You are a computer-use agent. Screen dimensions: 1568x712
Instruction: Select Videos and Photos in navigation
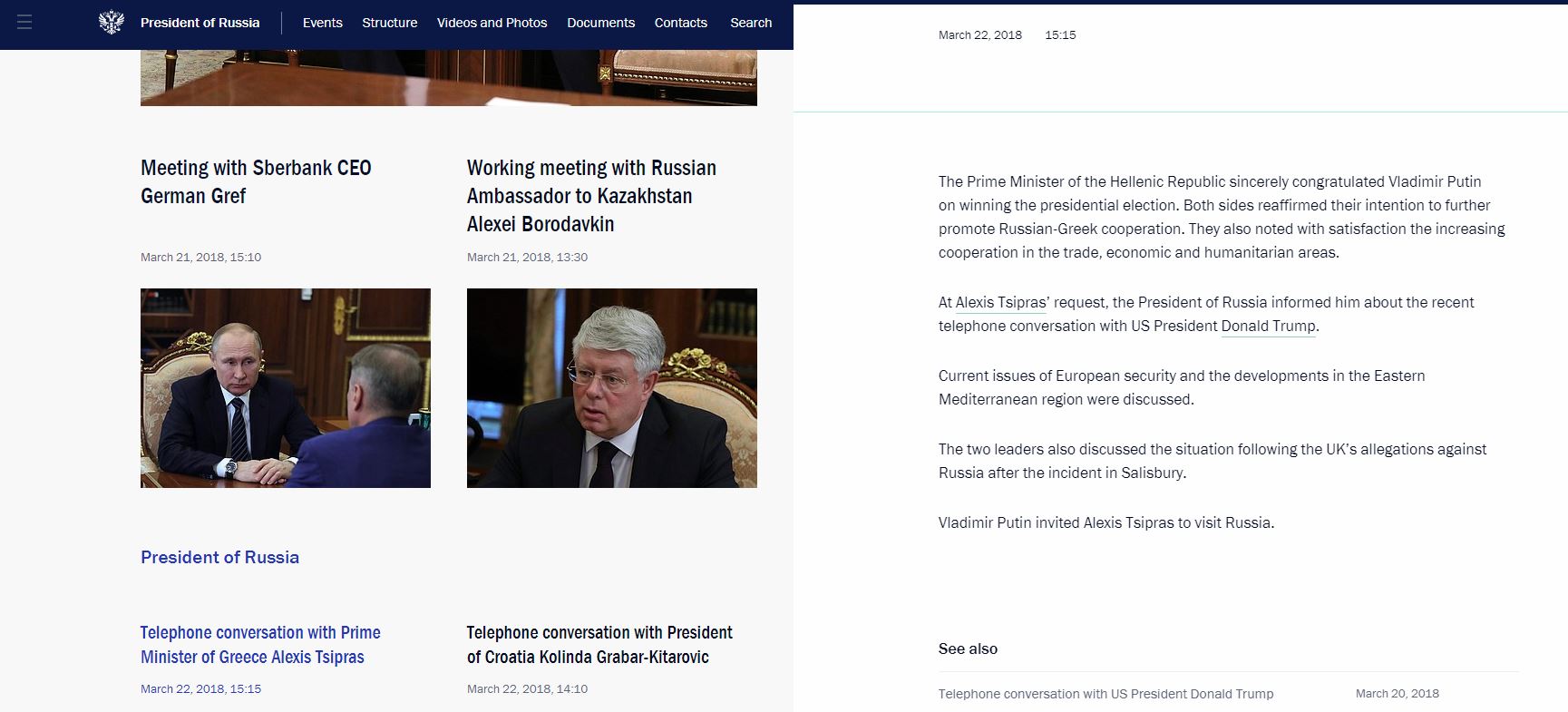(x=492, y=23)
